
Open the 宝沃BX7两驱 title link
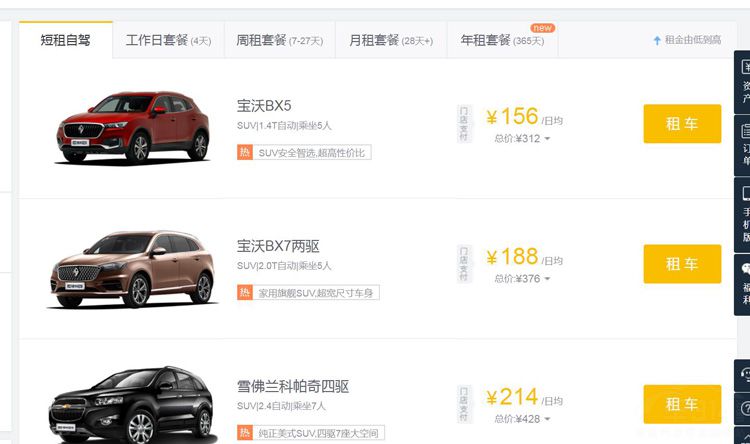pyautogui.click(x=278, y=246)
